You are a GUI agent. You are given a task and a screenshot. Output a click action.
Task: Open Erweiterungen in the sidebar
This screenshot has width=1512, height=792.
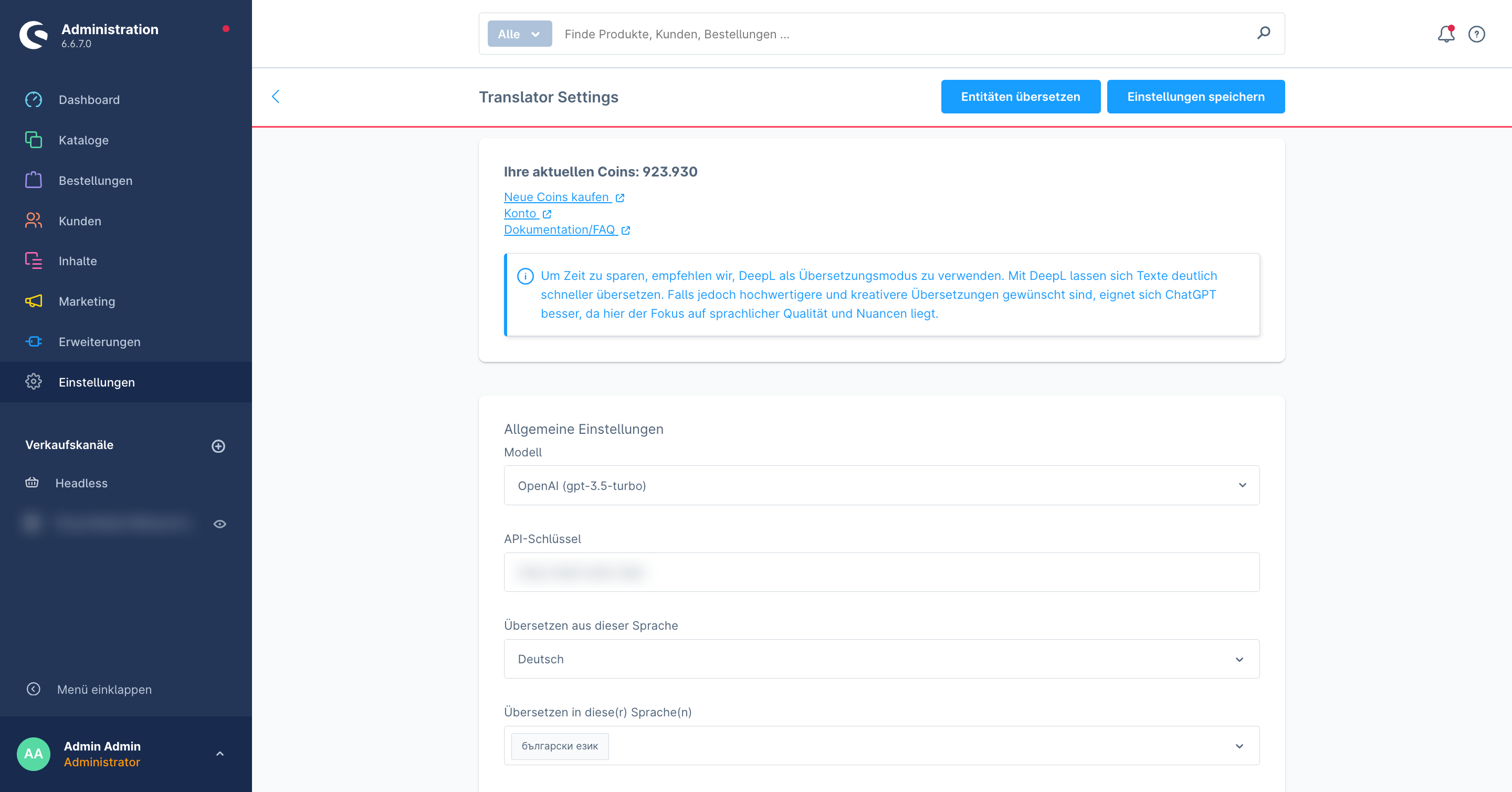(99, 342)
